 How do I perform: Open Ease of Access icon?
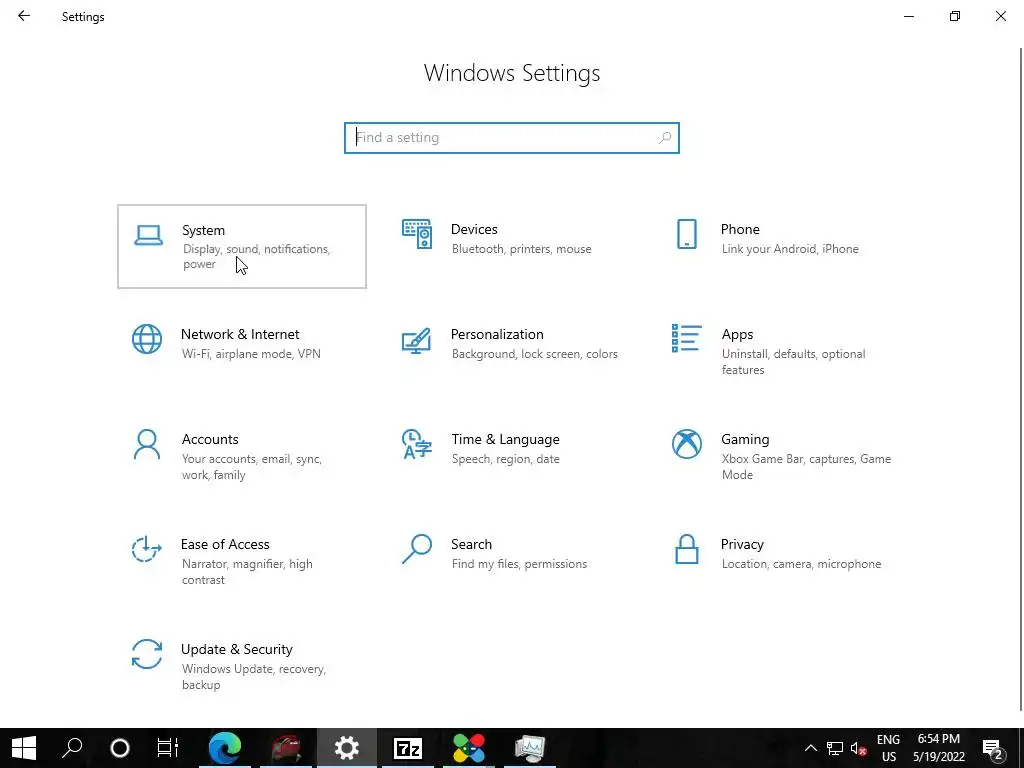coord(147,549)
